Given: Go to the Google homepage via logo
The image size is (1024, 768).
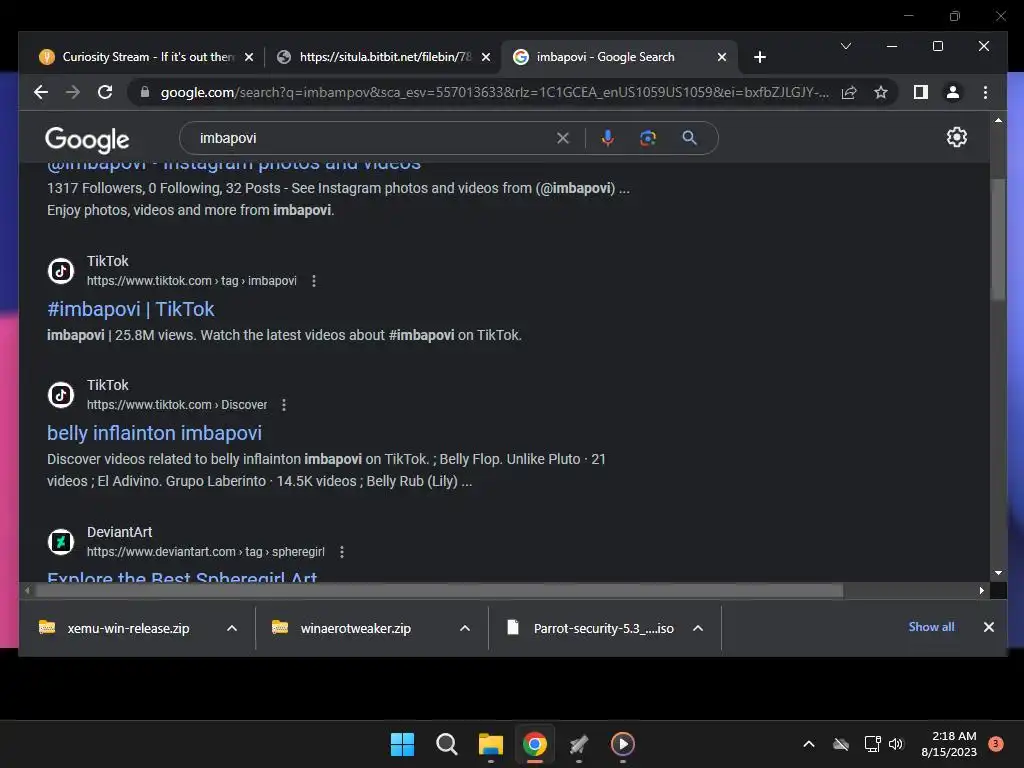Looking at the screenshot, I should coord(87,139).
